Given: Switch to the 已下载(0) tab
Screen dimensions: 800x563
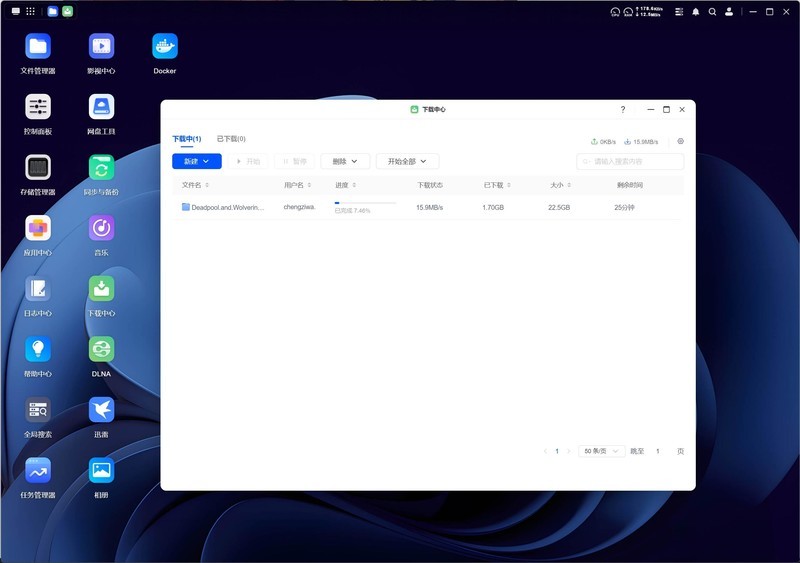Looking at the screenshot, I should 231,139.
